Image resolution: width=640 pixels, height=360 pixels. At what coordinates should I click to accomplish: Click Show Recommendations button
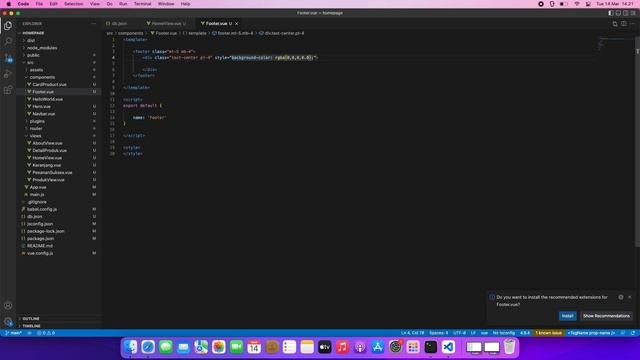pyautogui.click(x=606, y=316)
